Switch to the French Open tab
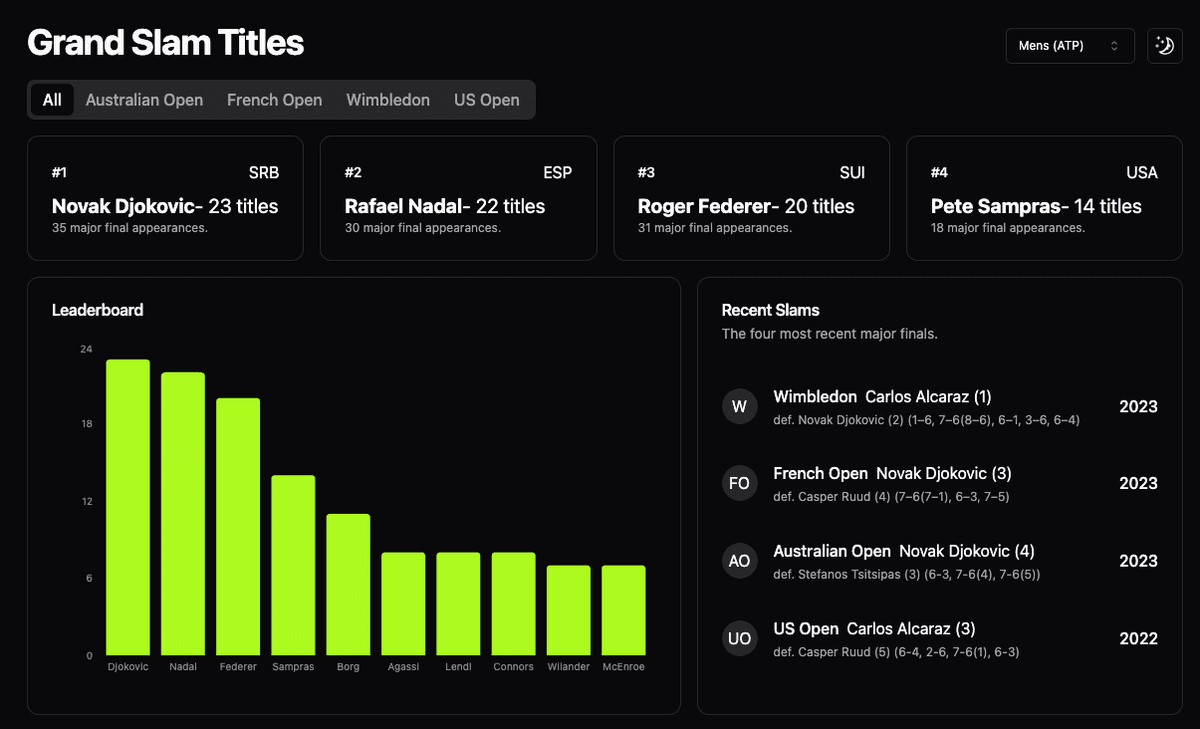The width and height of the screenshot is (1200, 729). click(274, 100)
